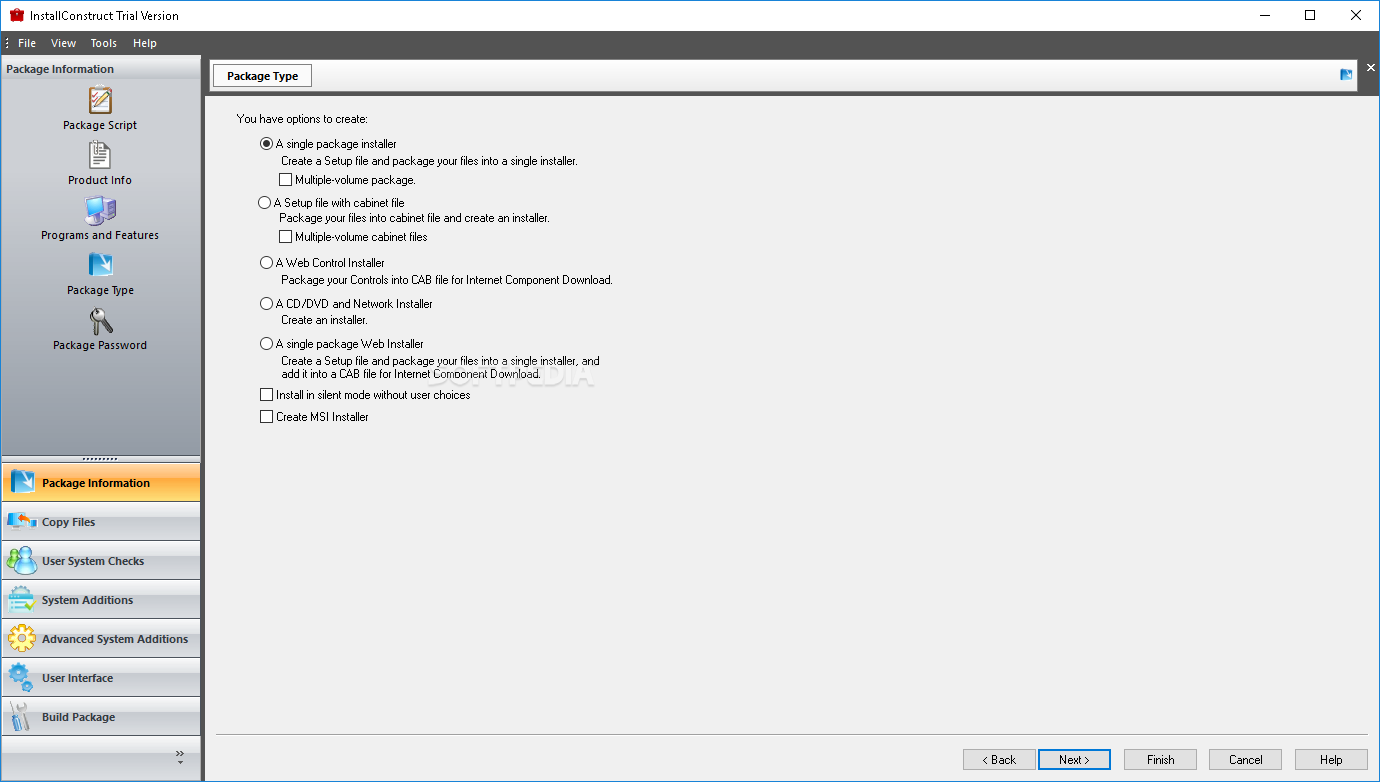Click the Cancel button
1380x782 pixels.
click(x=1246, y=760)
